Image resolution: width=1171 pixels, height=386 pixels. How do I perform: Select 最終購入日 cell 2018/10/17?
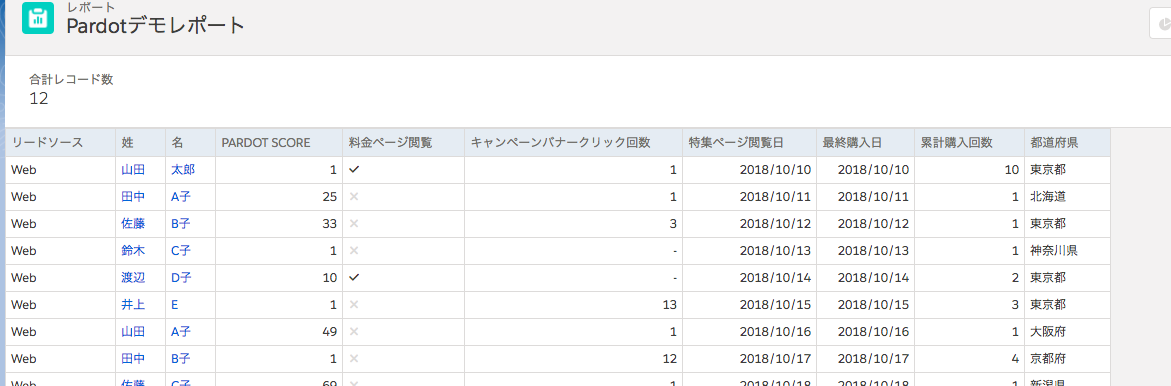click(x=866, y=358)
